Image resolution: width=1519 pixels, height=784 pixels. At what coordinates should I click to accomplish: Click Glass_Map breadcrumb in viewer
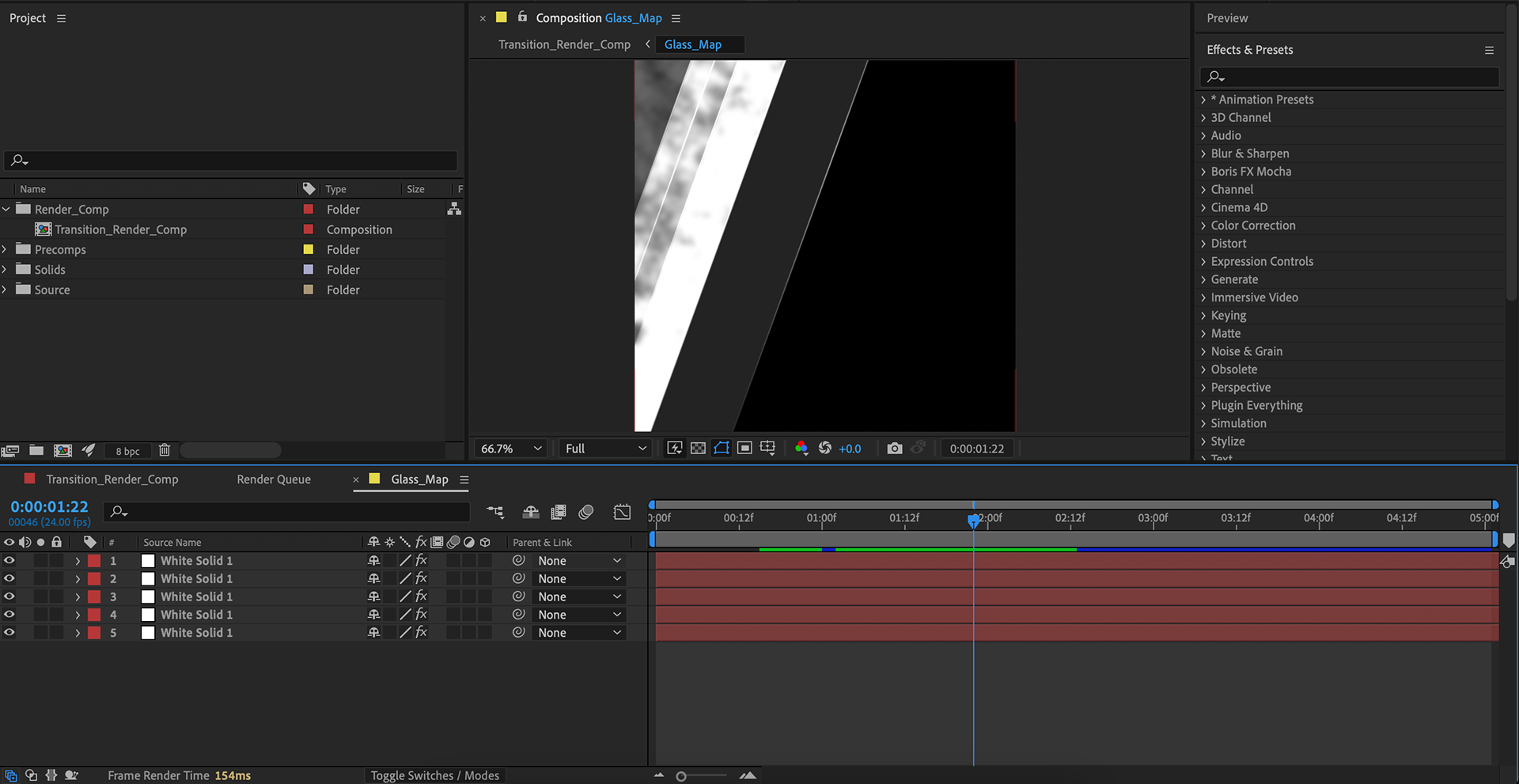point(693,44)
